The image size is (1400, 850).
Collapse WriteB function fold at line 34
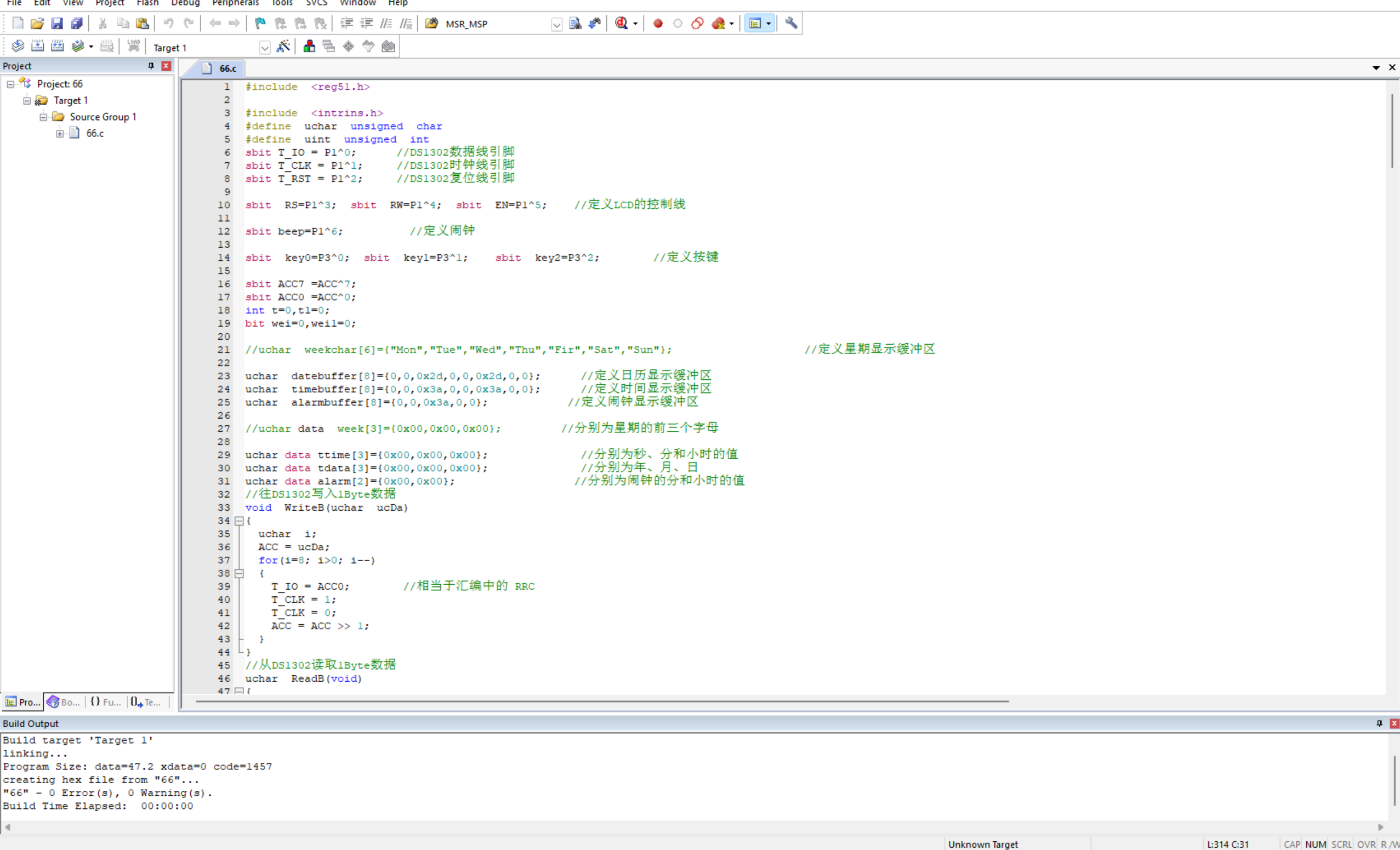239,521
